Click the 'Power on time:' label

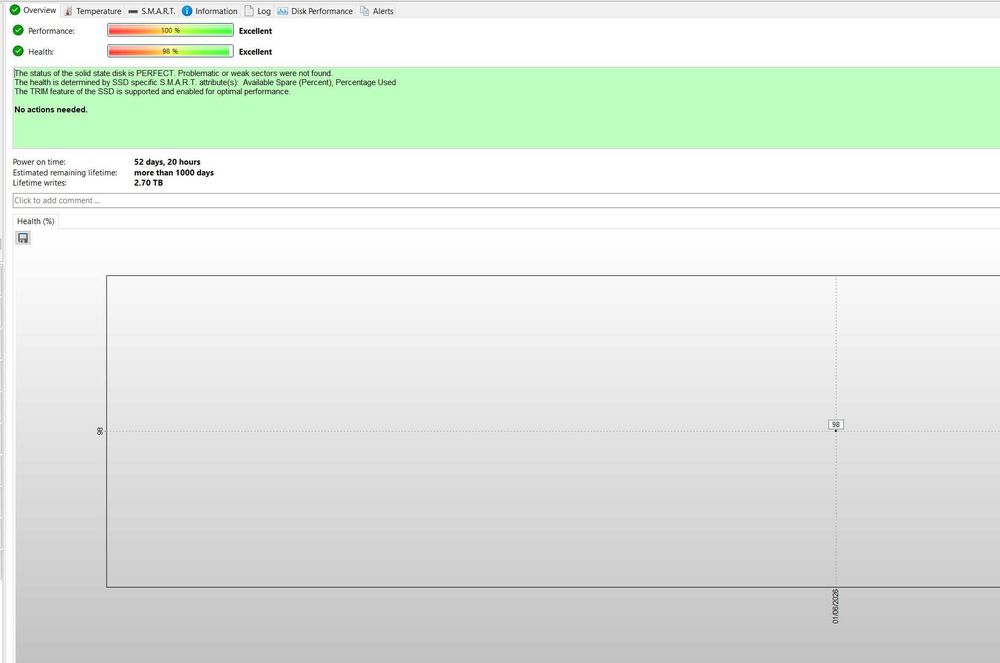click(39, 162)
